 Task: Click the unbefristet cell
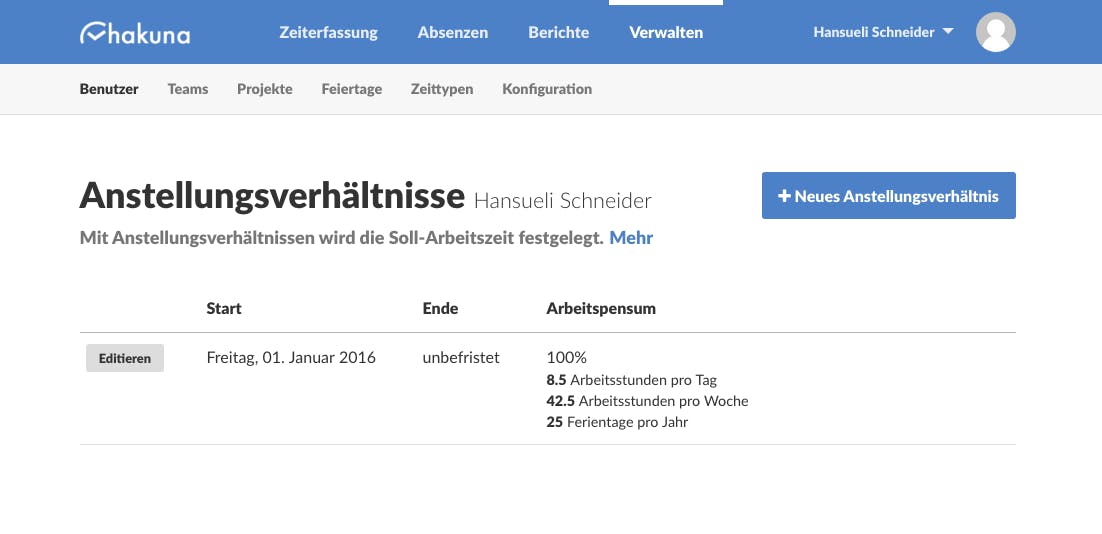461,358
